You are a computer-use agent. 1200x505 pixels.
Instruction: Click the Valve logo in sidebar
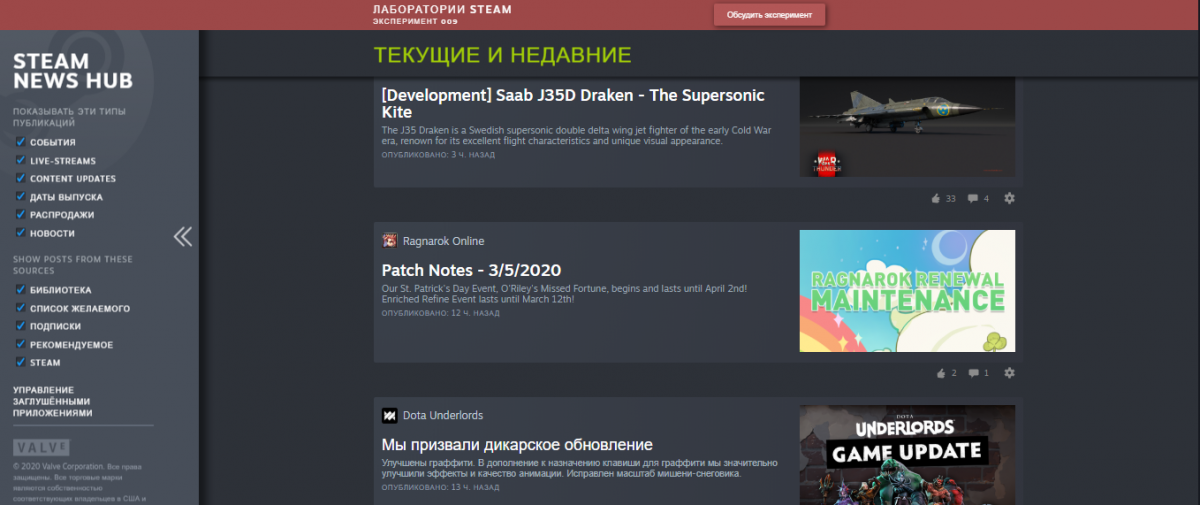click(41, 446)
